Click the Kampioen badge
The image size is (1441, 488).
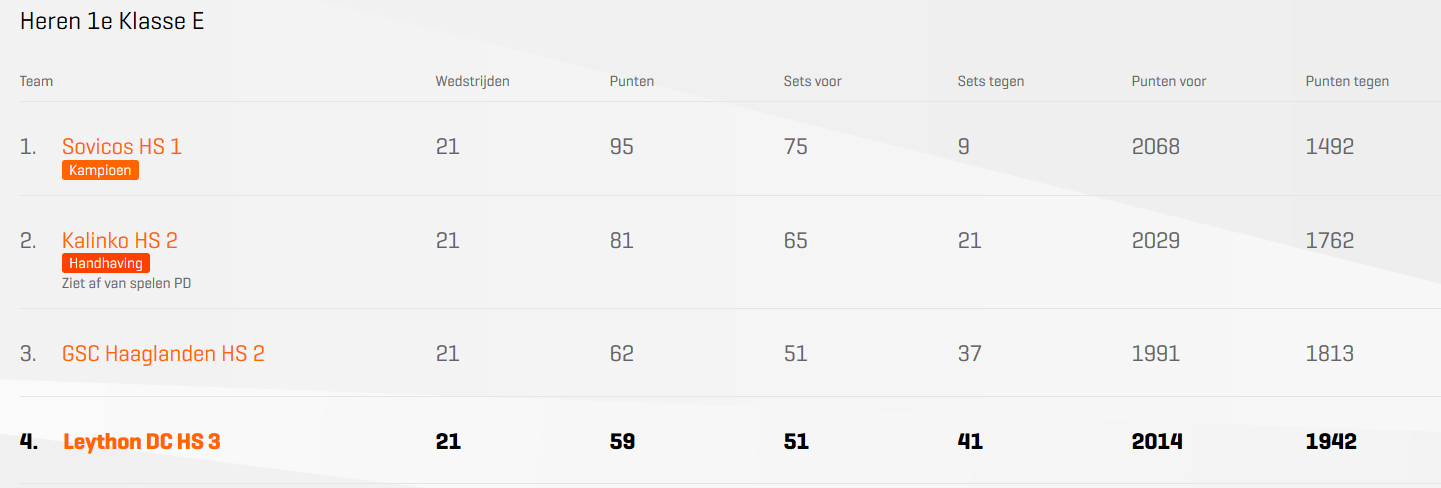(100, 171)
